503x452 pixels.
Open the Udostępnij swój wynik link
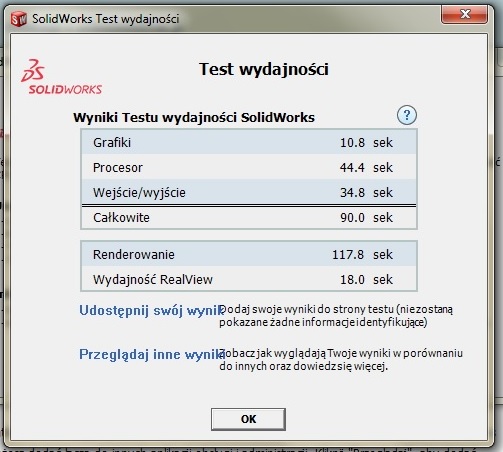tap(151, 310)
